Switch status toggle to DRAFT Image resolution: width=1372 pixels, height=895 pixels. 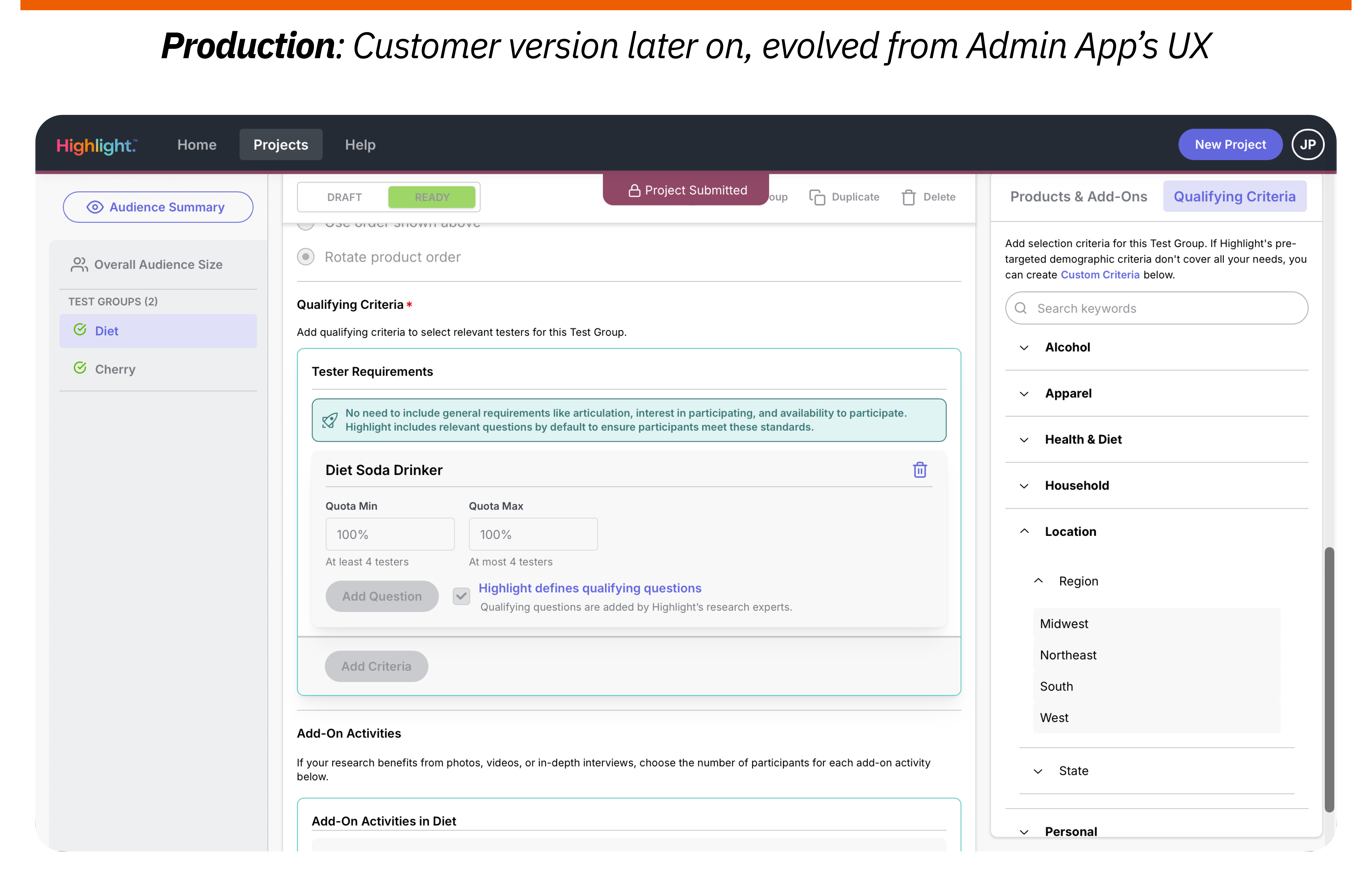344,197
